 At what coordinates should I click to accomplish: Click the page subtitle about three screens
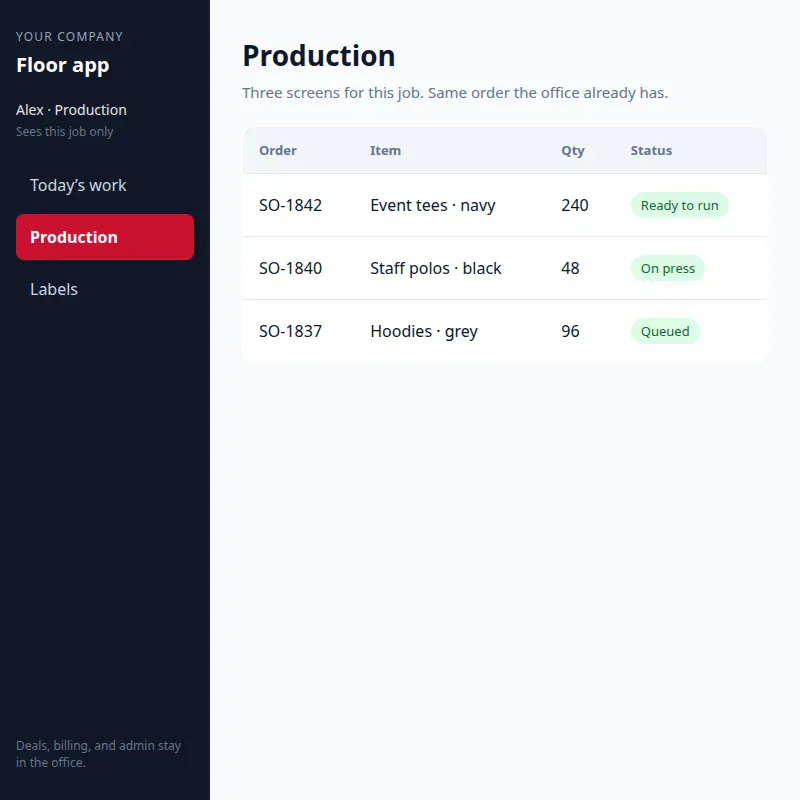(x=455, y=93)
